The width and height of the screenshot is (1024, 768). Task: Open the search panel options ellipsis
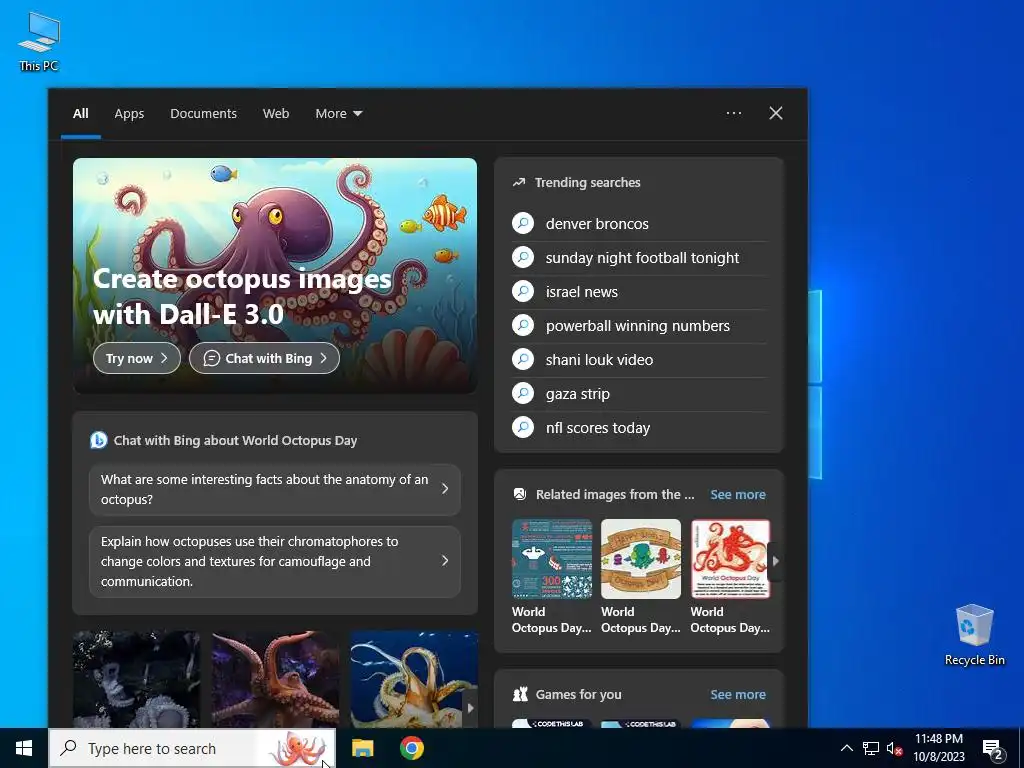tap(733, 113)
